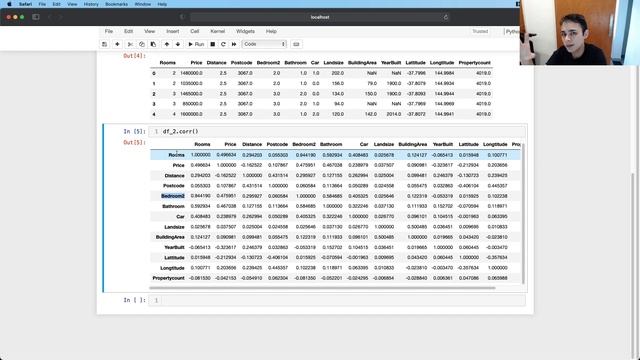640x360 pixels.
Task: Click the Distance row header in correlation table
Action: [175, 176]
